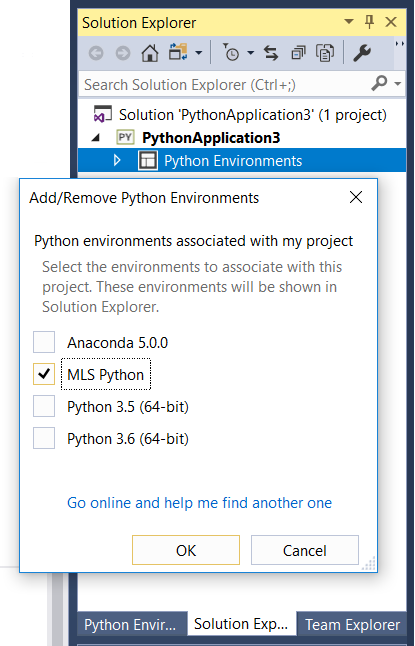Click the Cancel button
Screen dimensions: 415x646
tap(305, 550)
